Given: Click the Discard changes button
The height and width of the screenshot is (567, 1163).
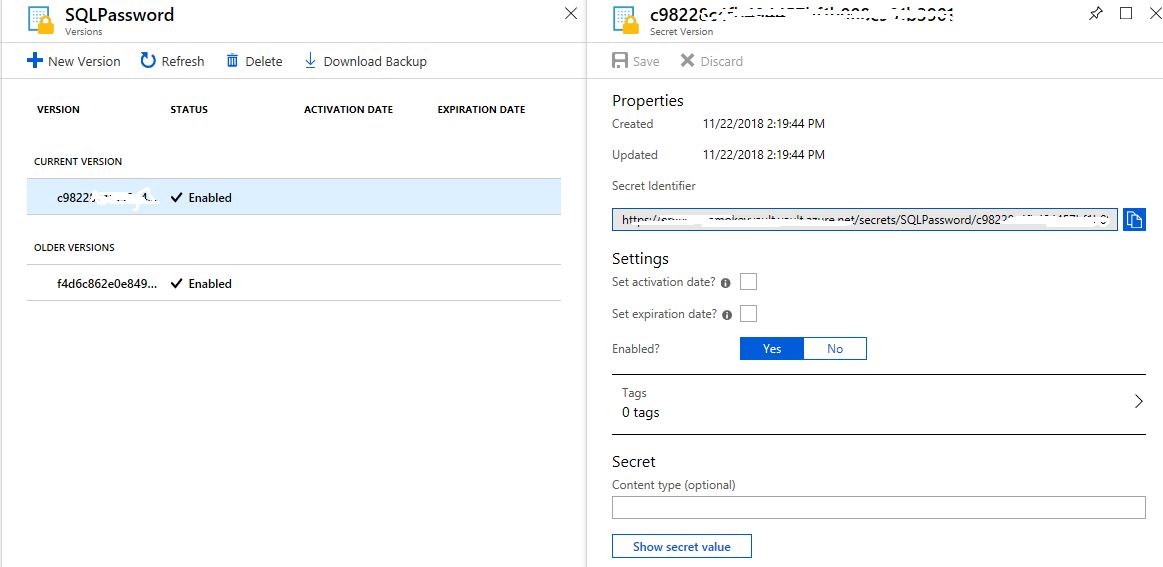Looking at the screenshot, I should click(711, 61).
